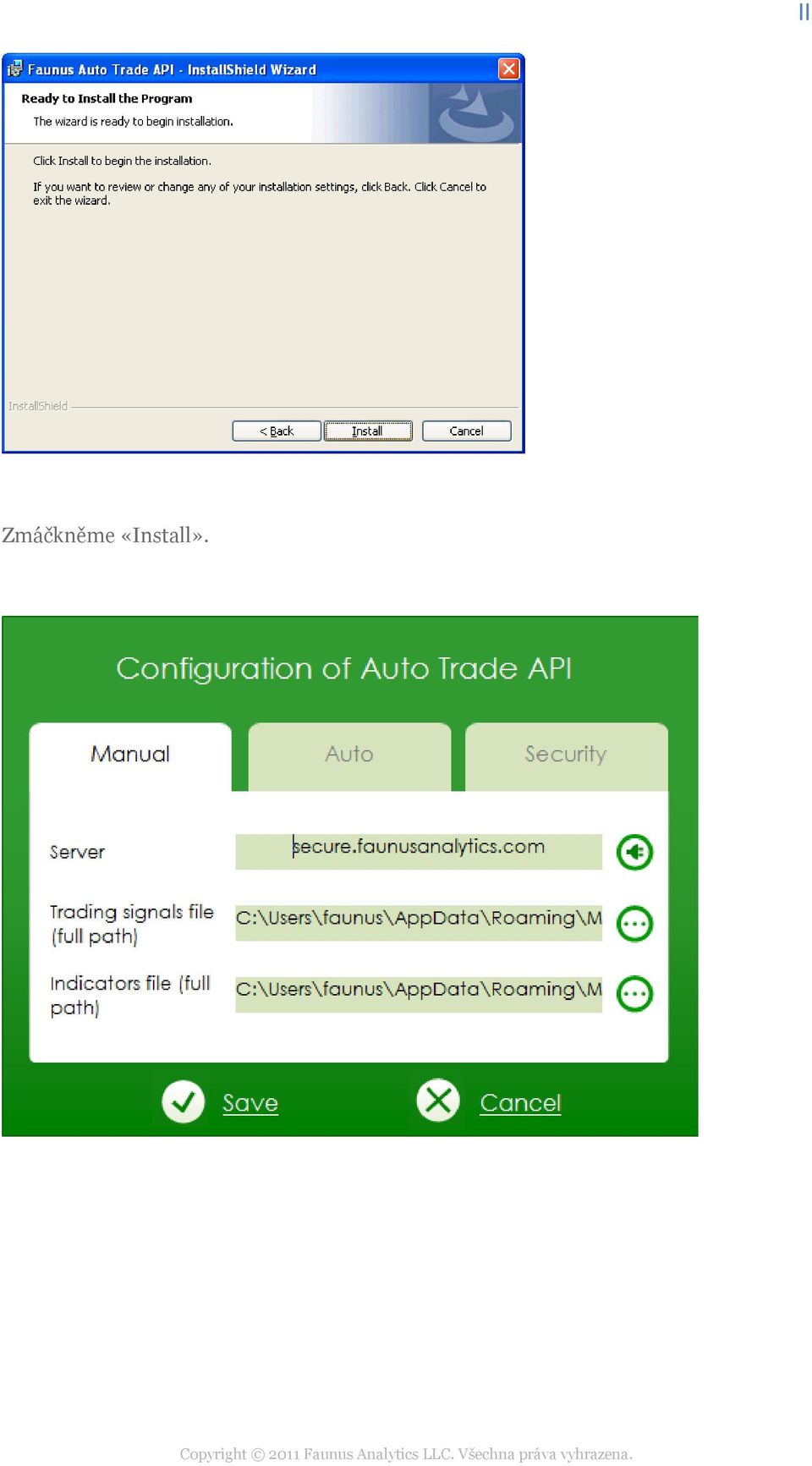Click the X Cancel icon
The image size is (812, 1466).
click(x=438, y=1101)
